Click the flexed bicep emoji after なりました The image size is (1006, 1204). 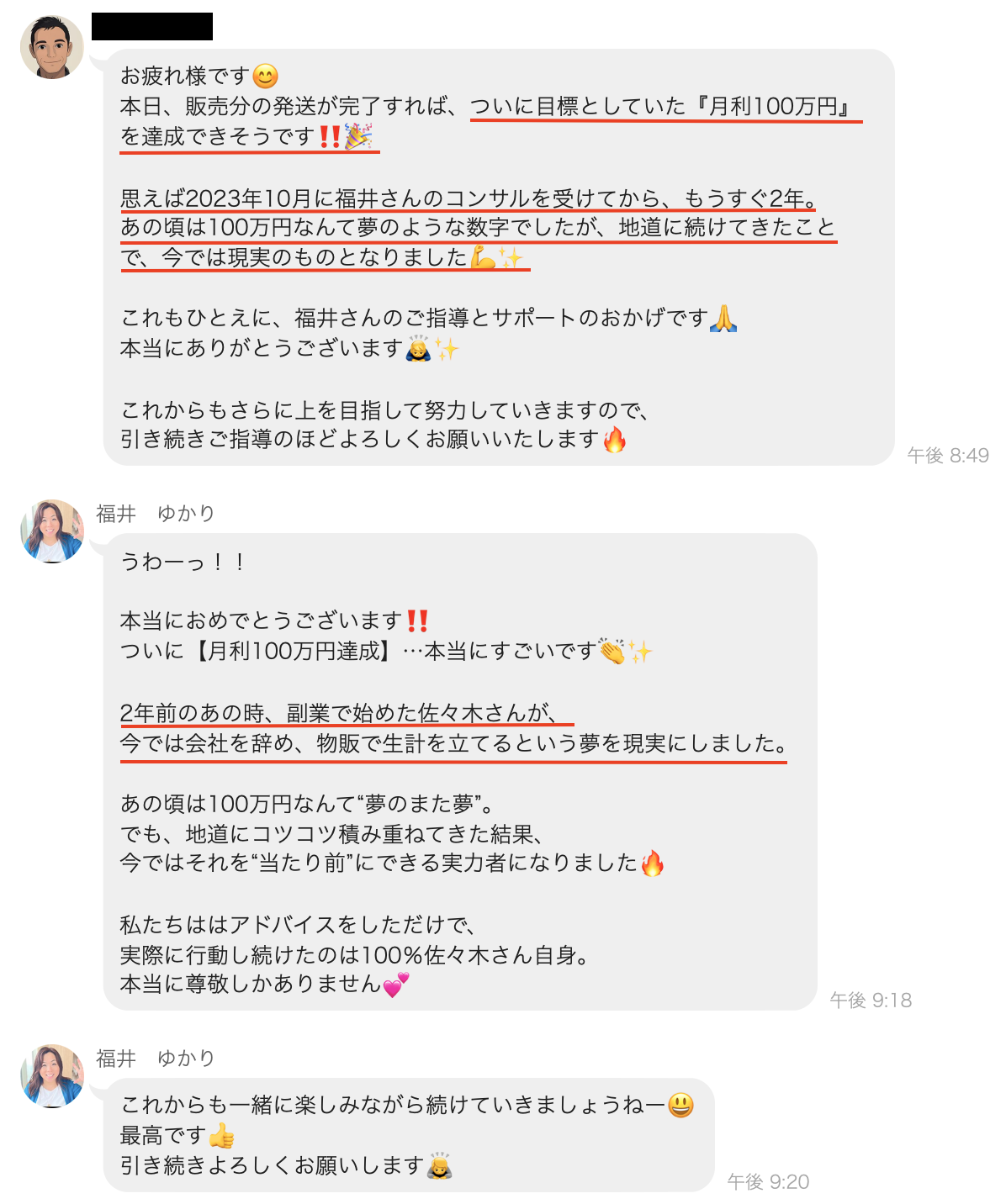pos(484,256)
